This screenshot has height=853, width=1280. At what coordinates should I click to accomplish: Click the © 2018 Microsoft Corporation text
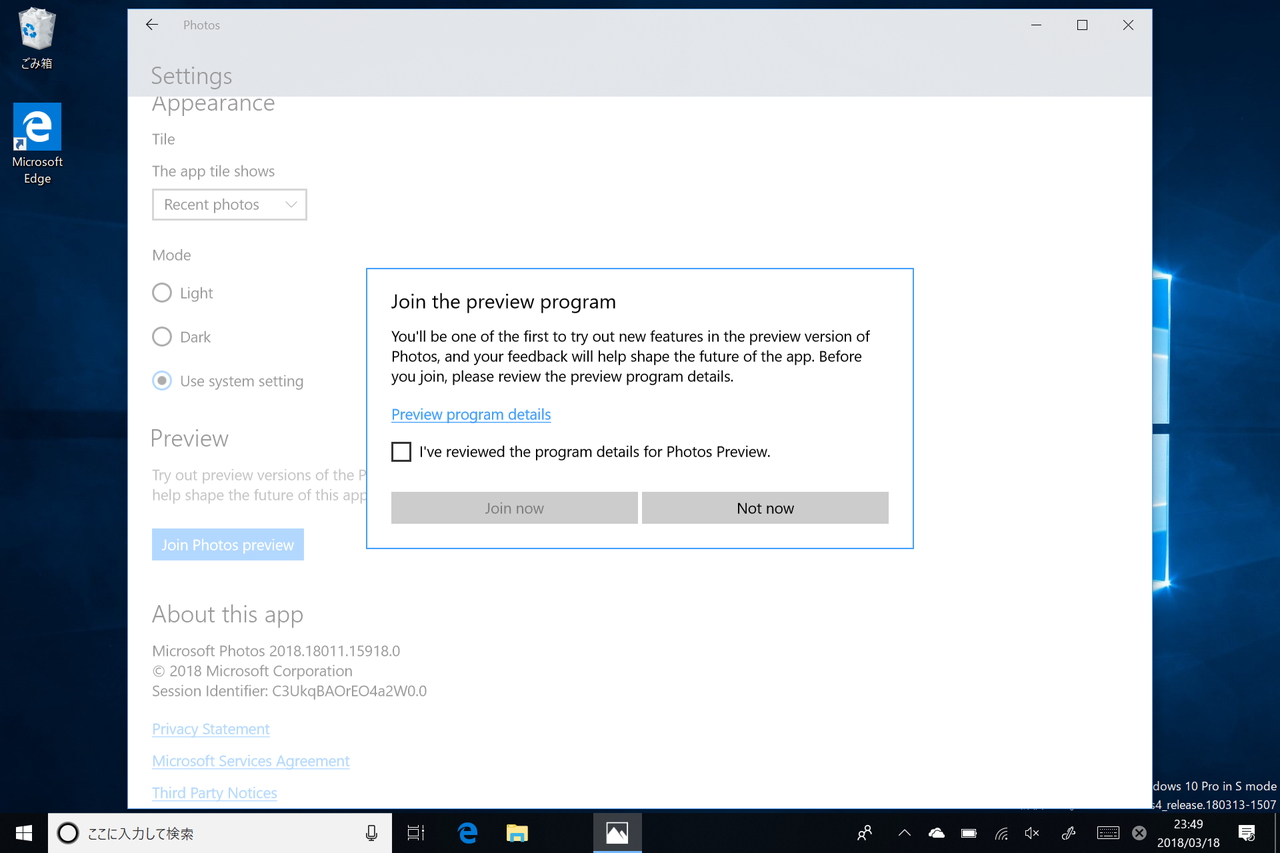click(252, 671)
